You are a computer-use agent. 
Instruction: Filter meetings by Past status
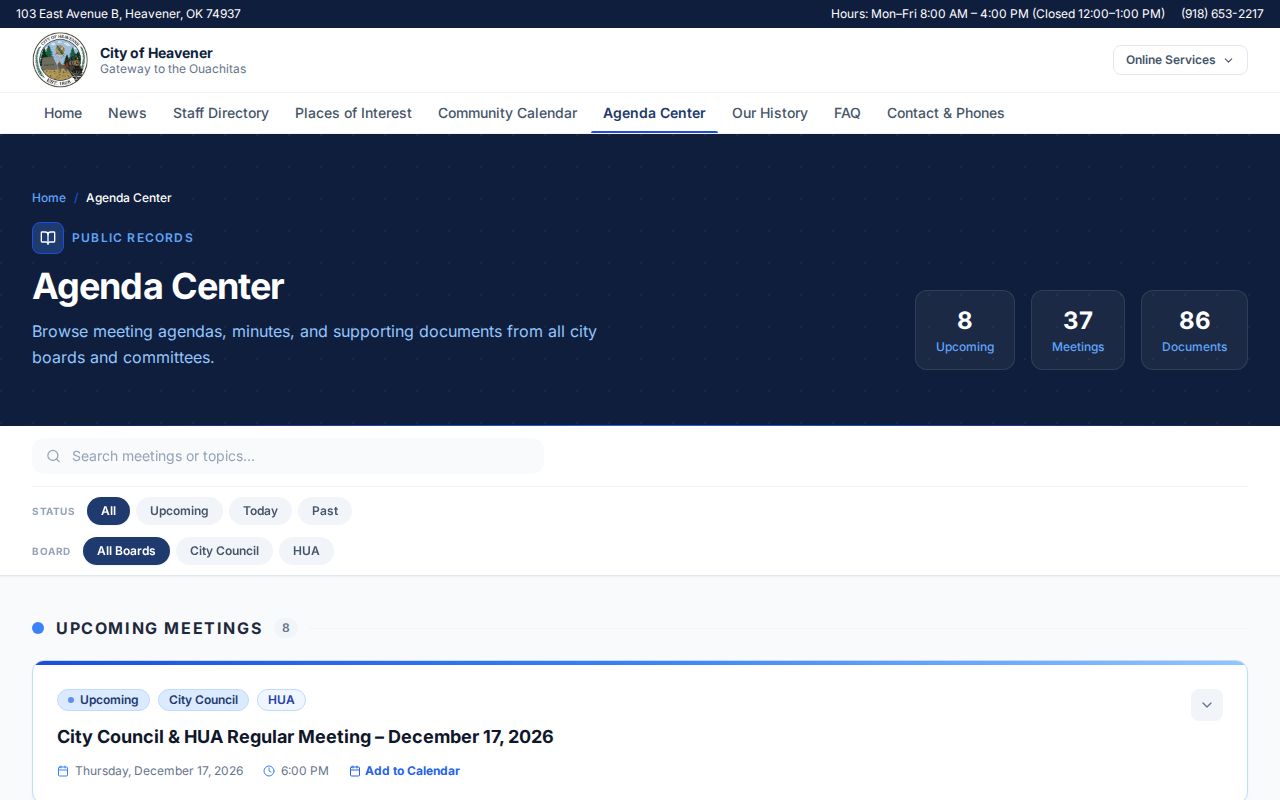click(325, 511)
